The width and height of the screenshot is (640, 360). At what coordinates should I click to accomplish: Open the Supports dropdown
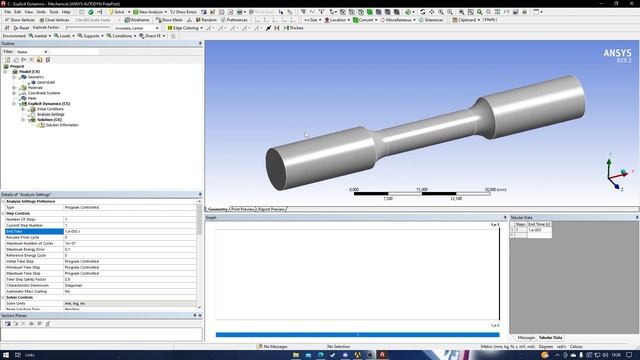(90, 36)
